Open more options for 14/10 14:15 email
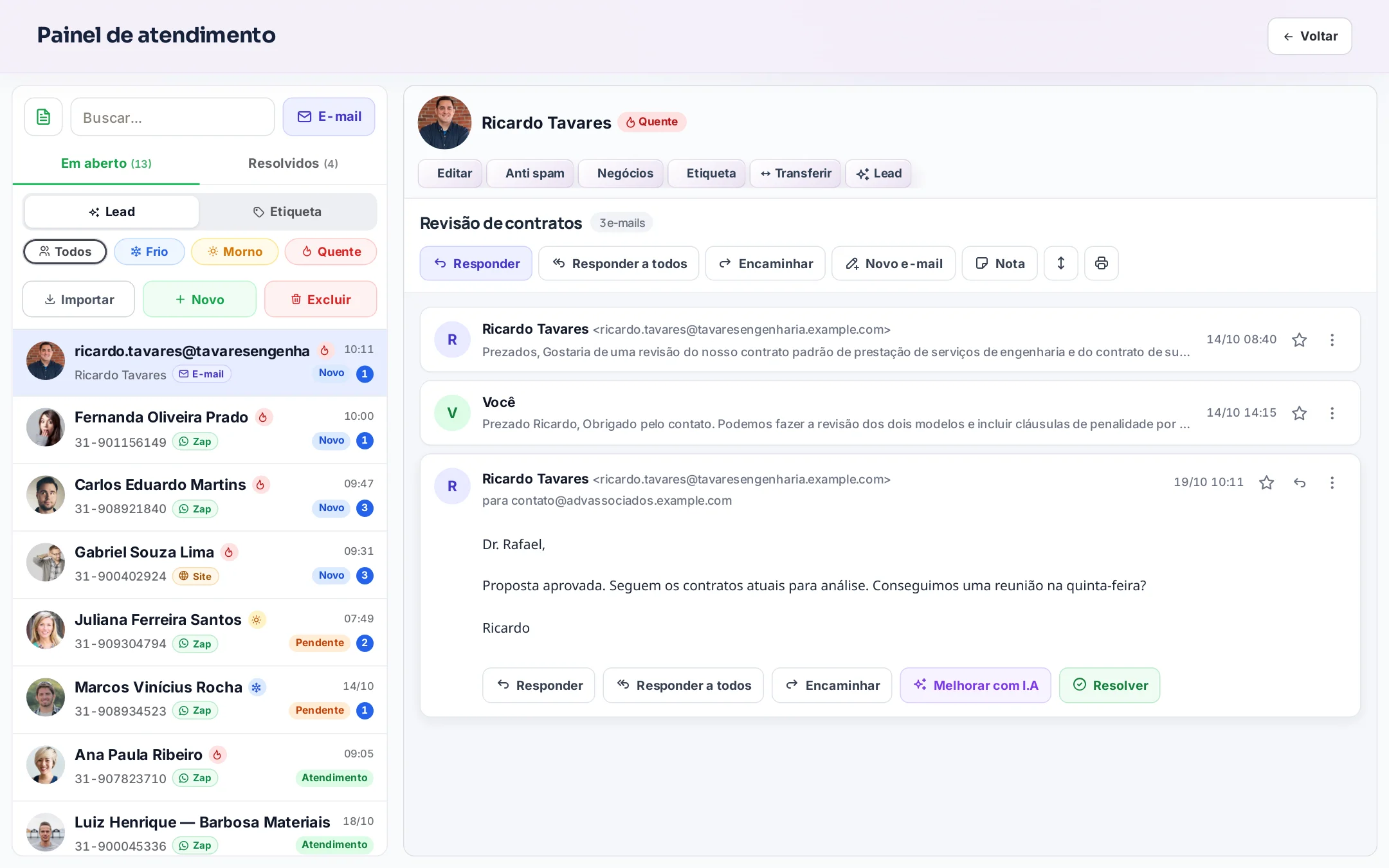Screen dimensions: 1389x868 click(x=1332, y=413)
